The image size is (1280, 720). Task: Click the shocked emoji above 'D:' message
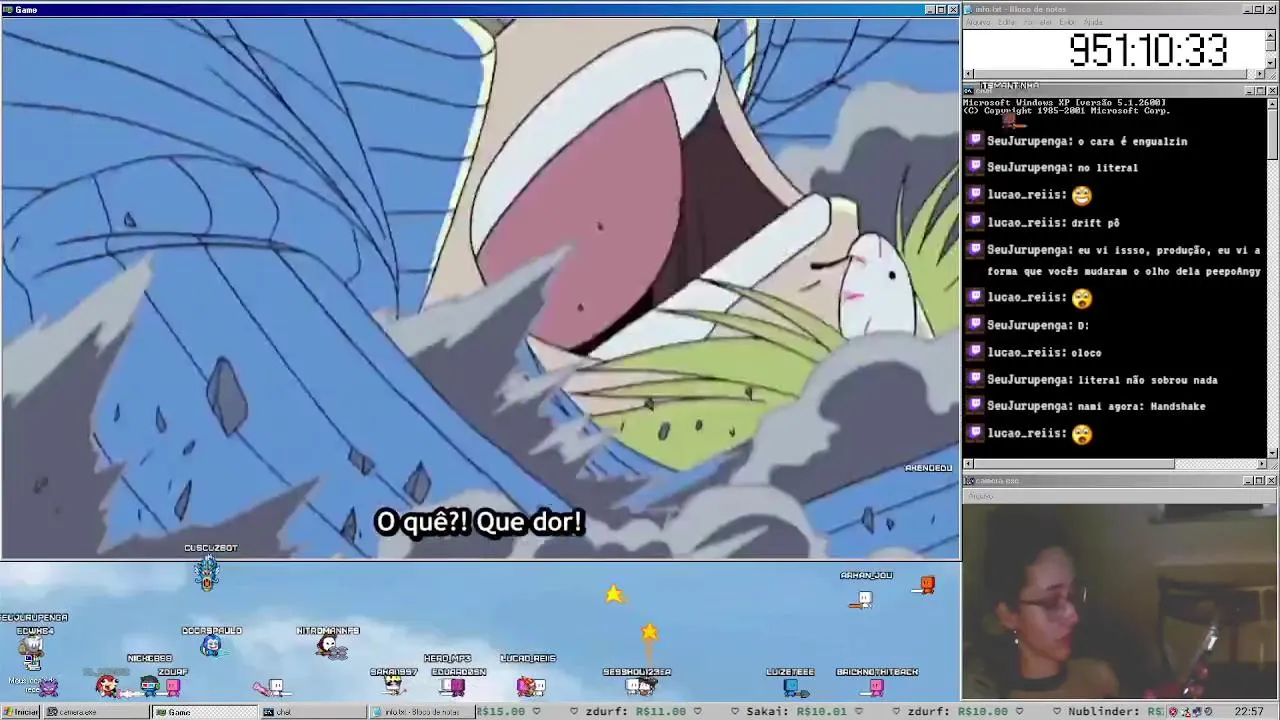1081,297
